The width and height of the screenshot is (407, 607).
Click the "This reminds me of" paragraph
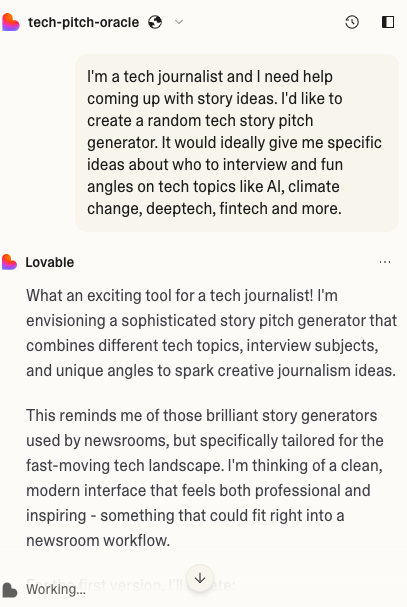(x=204, y=478)
